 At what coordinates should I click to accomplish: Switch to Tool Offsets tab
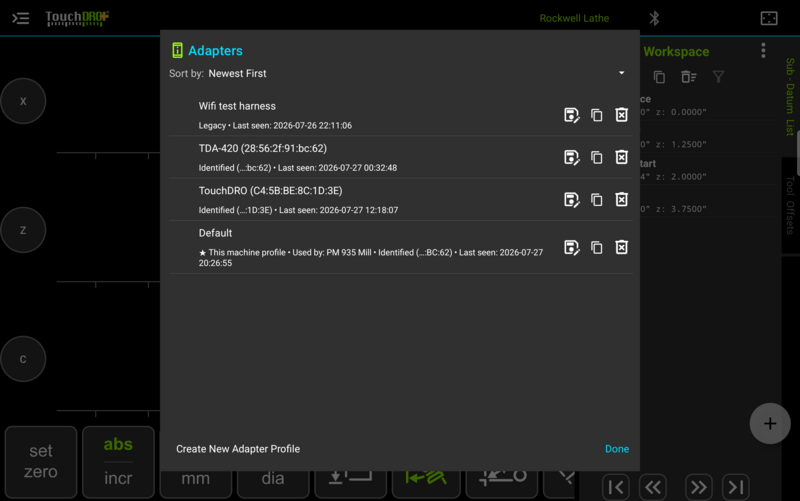(790, 205)
